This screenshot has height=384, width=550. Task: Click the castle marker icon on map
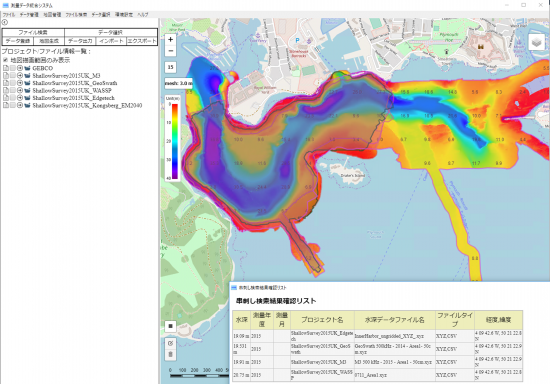pyautogui.click(x=480, y=46)
